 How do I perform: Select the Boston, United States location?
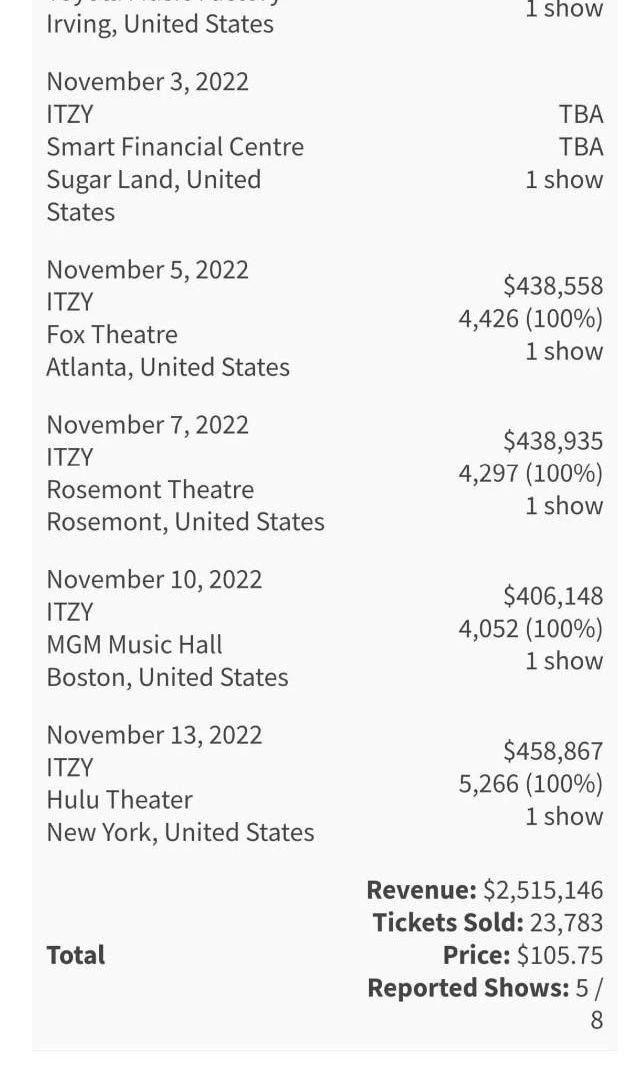(167, 677)
